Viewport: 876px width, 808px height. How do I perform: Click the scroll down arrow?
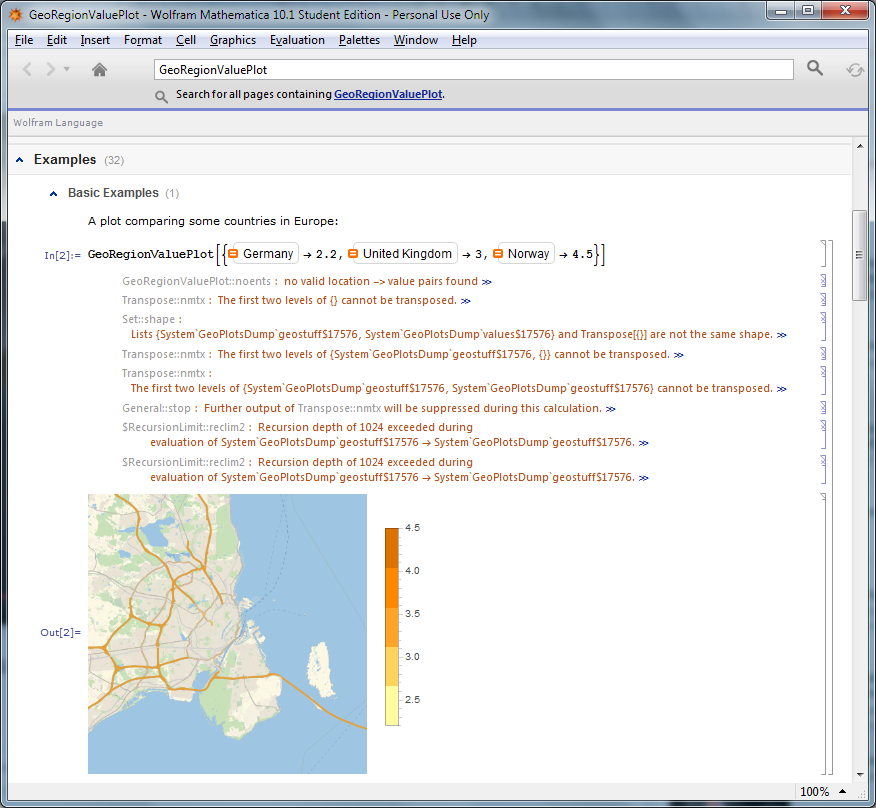tap(860, 774)
